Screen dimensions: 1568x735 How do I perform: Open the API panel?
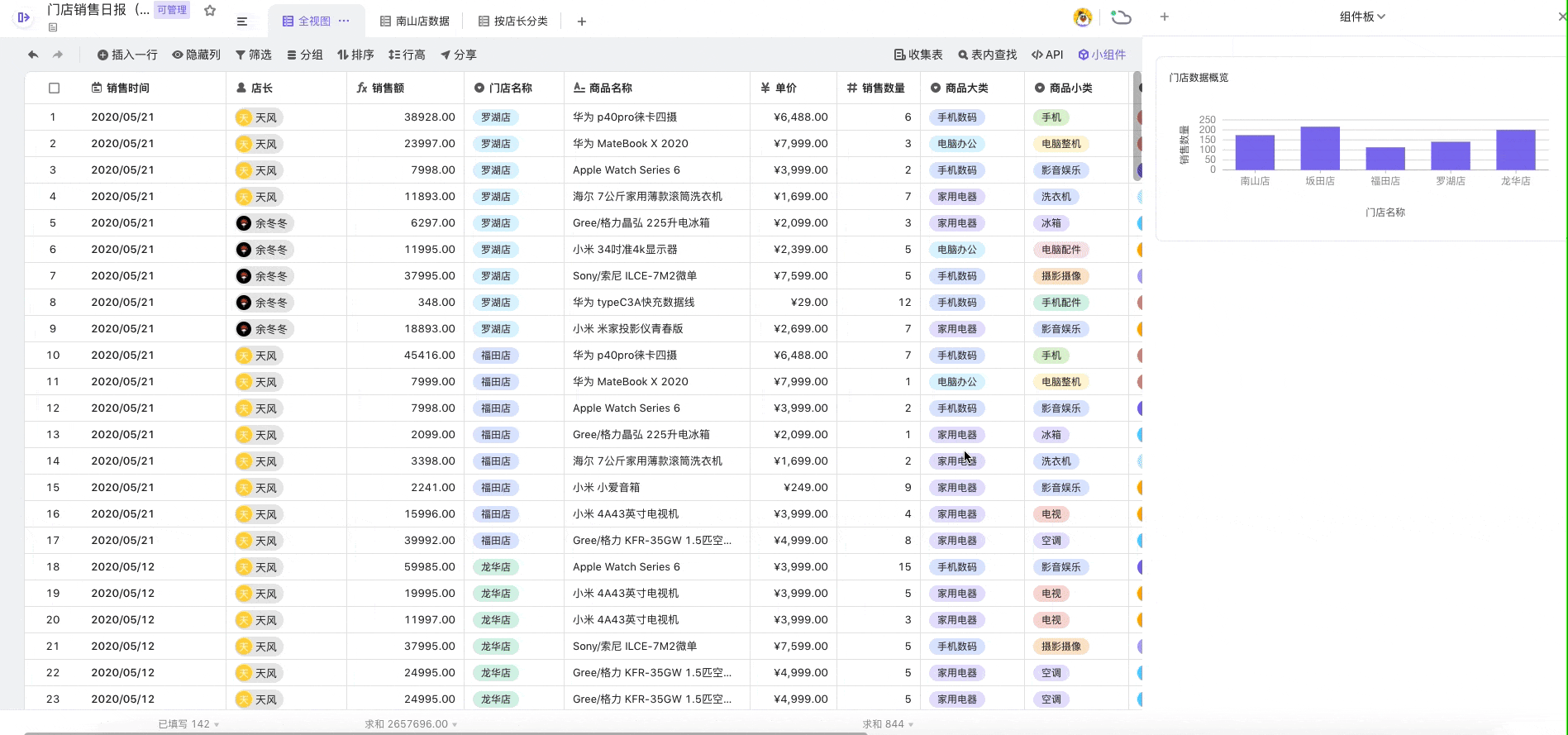click(1047, 55)
